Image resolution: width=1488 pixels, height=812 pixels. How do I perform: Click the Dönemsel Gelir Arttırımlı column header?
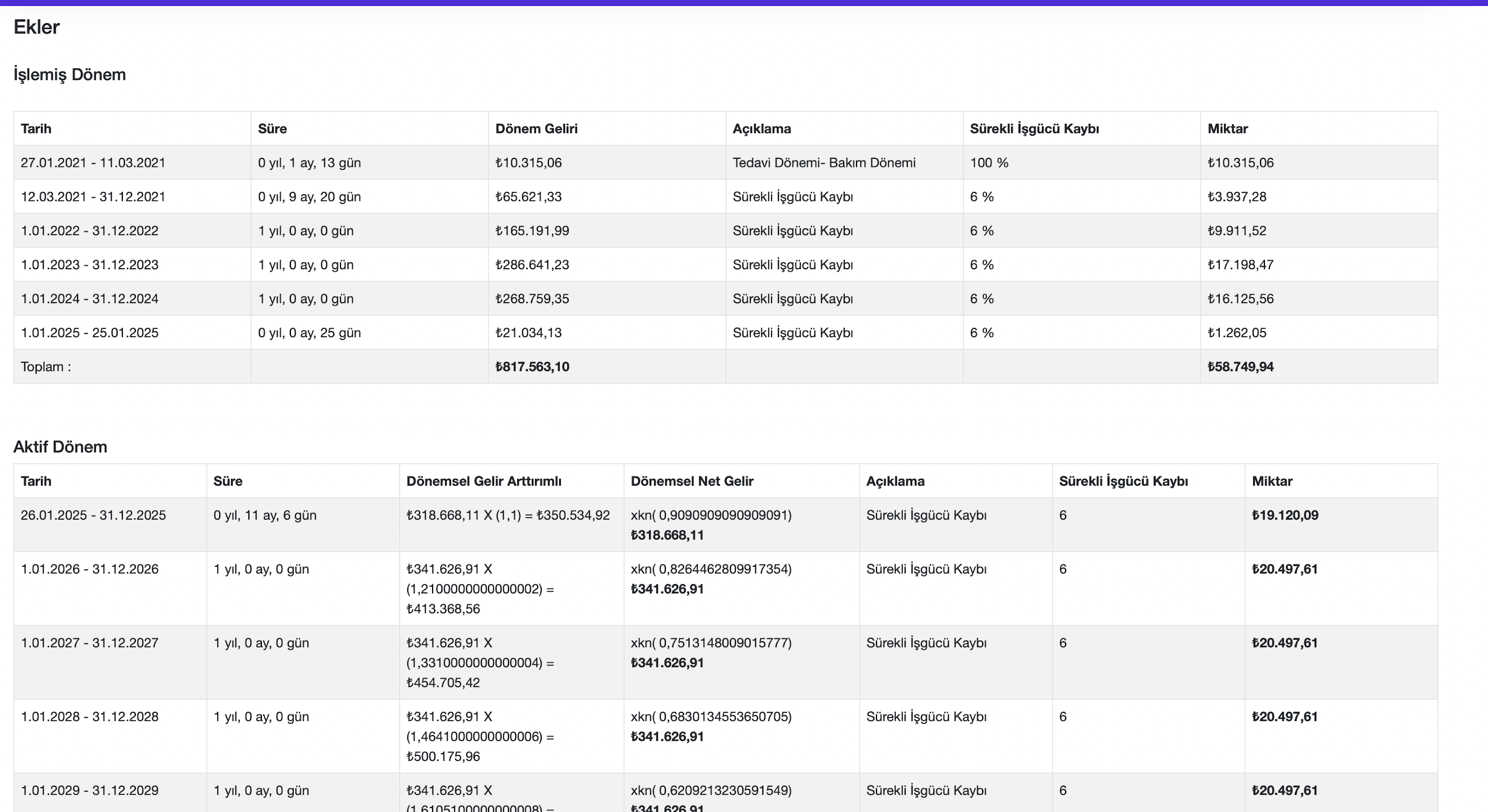pyautogui.click(x=483, y=480)
